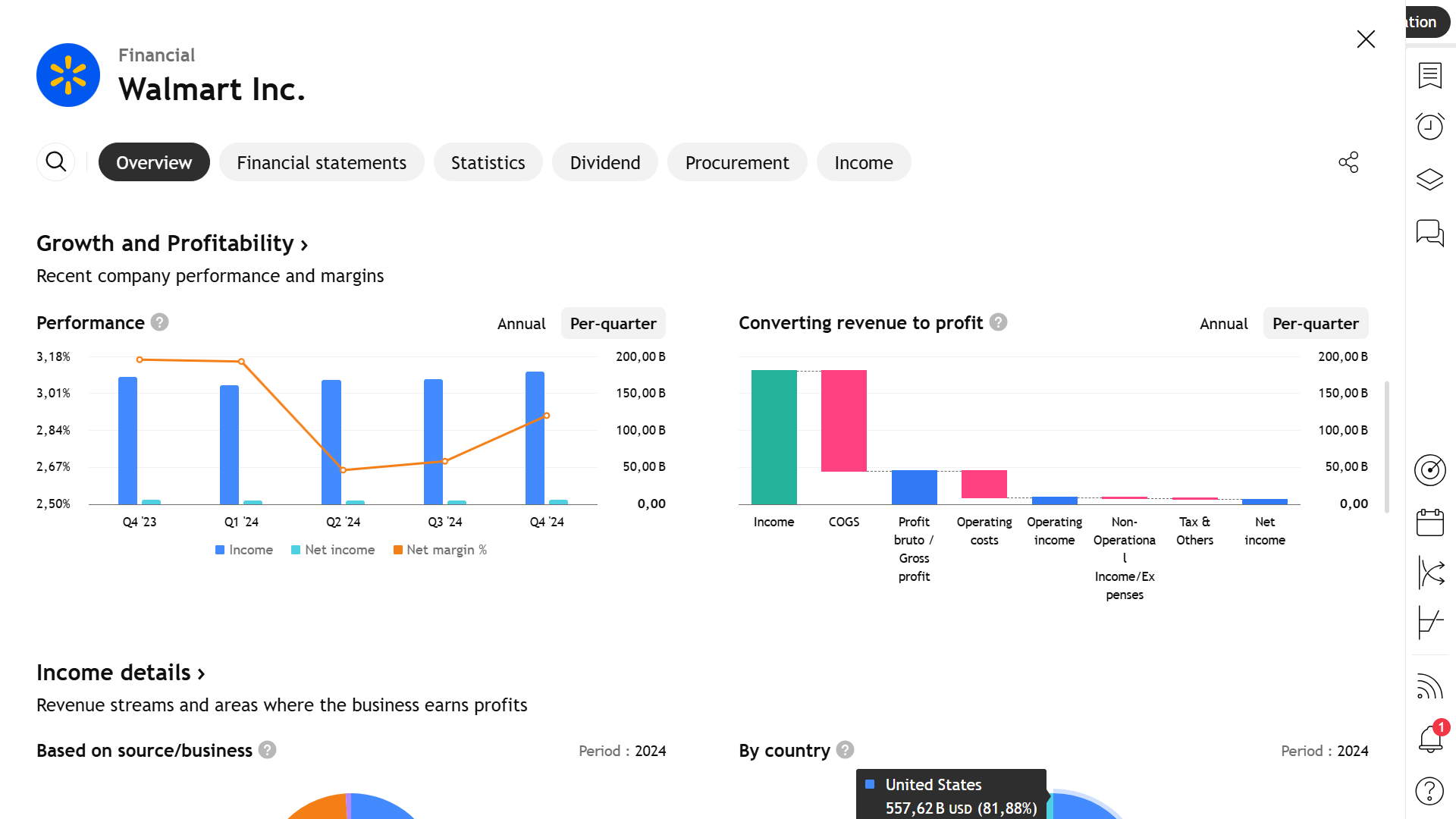Click the share icon
This screenshot has width=1456, height=819.
point(1348,162)
